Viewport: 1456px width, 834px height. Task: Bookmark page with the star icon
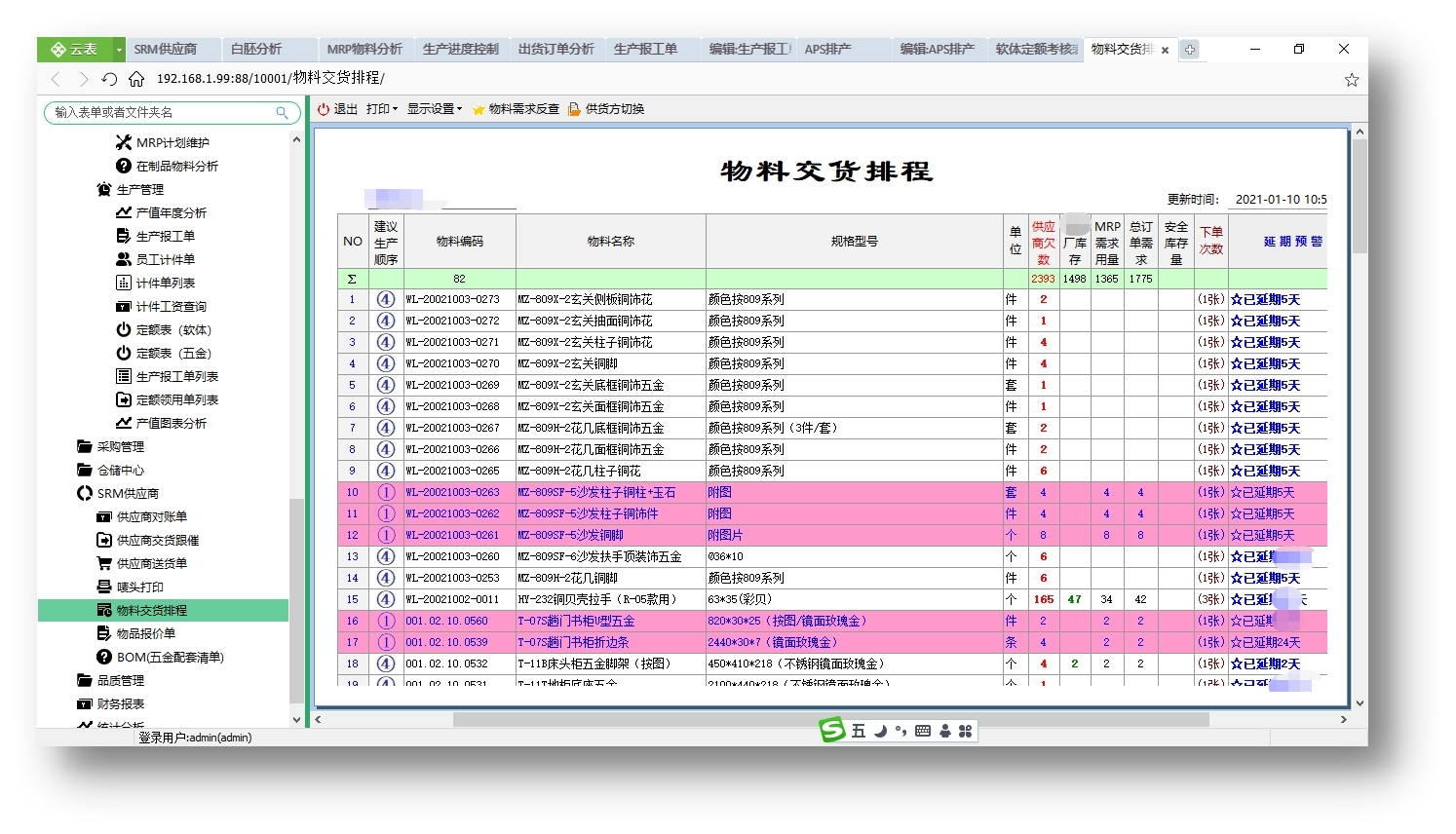[1352, 80]
